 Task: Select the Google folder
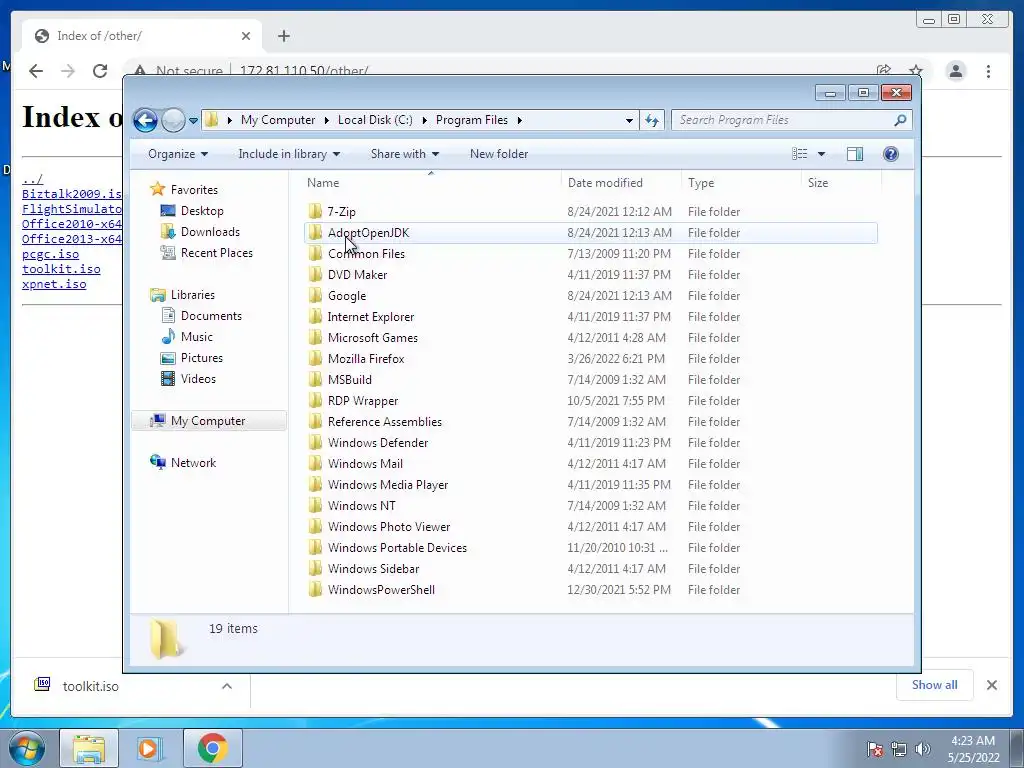[x=590, y=296]
